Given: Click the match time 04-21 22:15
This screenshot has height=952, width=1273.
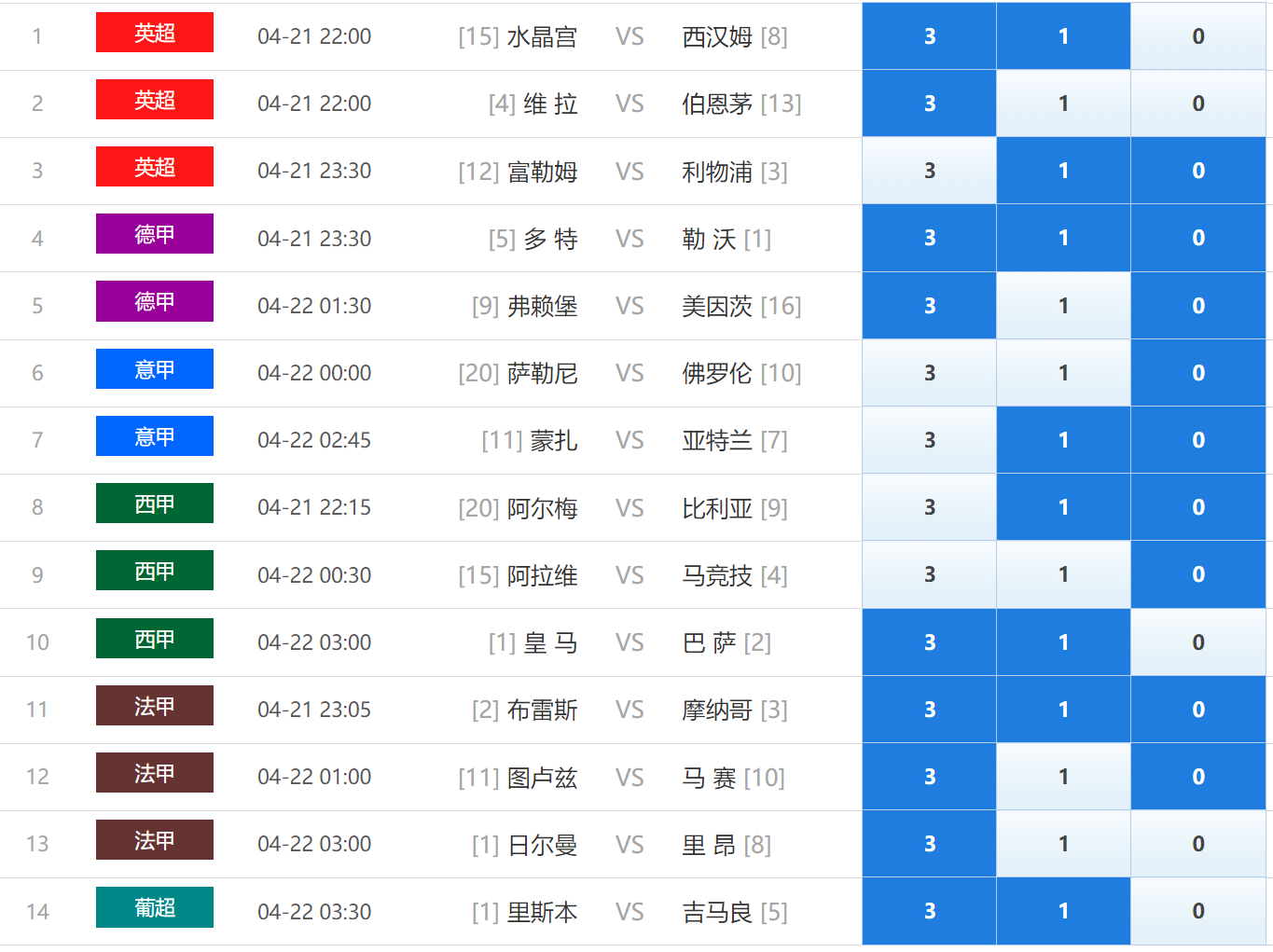Looking at the screenshot, I should 314,507.
